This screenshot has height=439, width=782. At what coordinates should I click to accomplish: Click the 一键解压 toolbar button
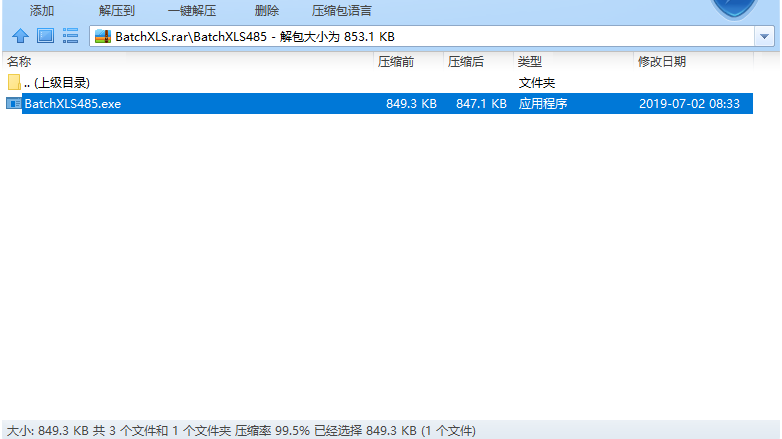192,10
